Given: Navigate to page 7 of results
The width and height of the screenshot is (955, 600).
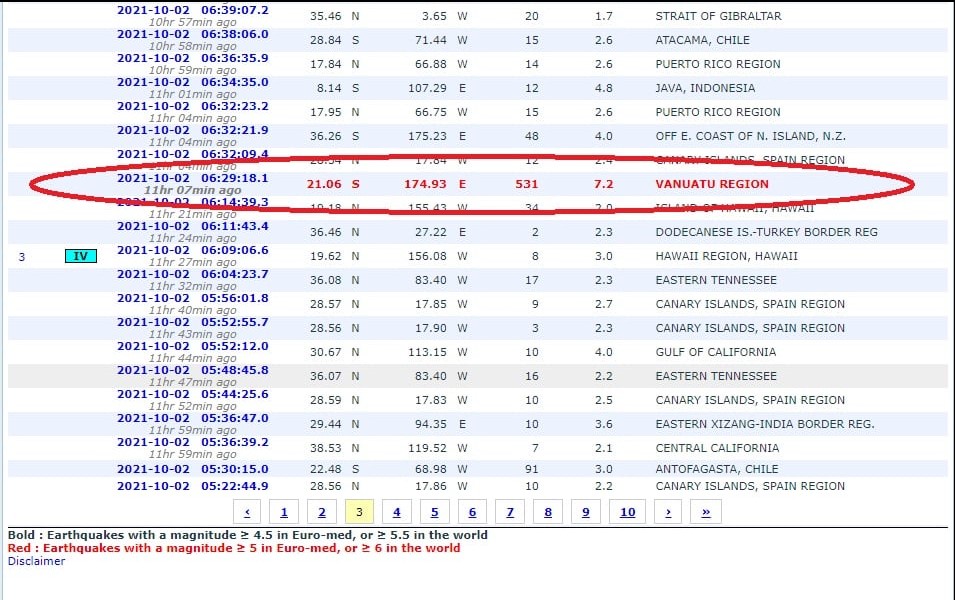Looking at the screenshot, I should pyautogui.click(x=510, y=512).
